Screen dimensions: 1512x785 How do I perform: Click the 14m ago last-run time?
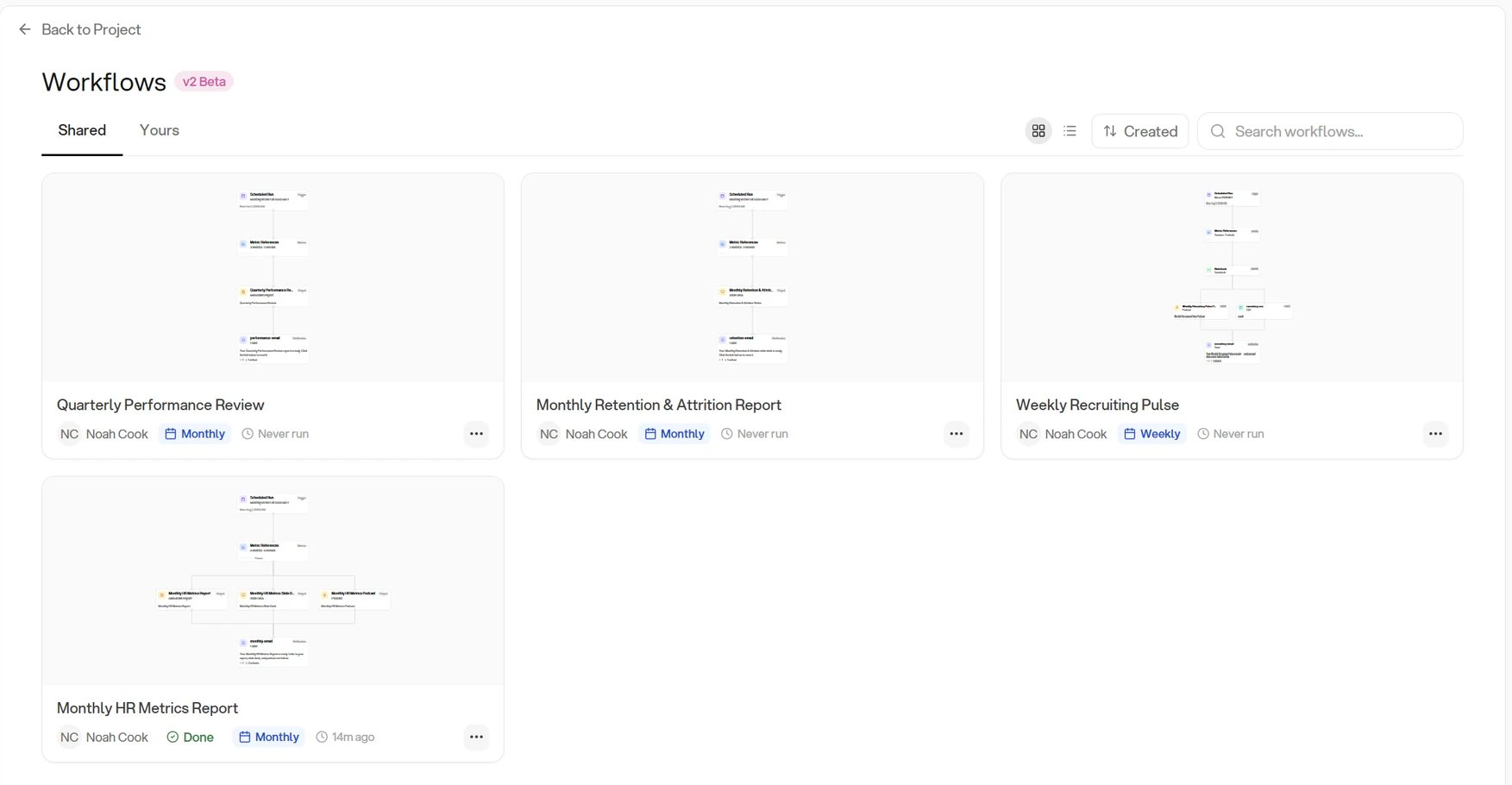pos(345,737)
